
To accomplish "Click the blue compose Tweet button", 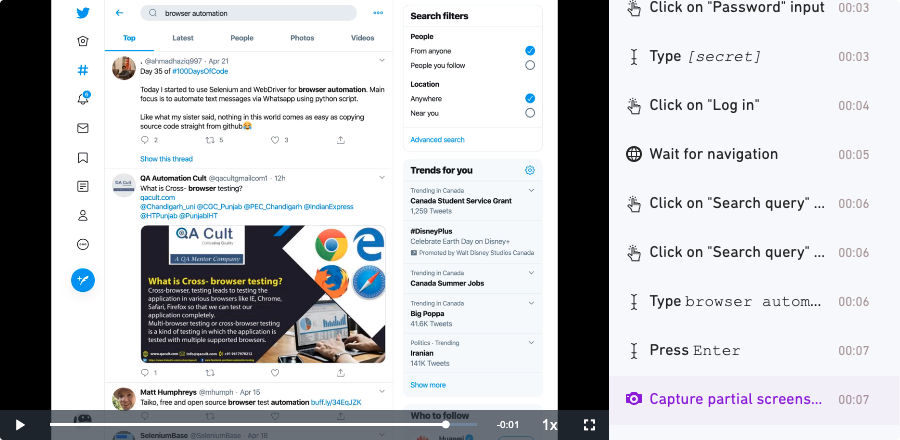I will pos(83,280).
